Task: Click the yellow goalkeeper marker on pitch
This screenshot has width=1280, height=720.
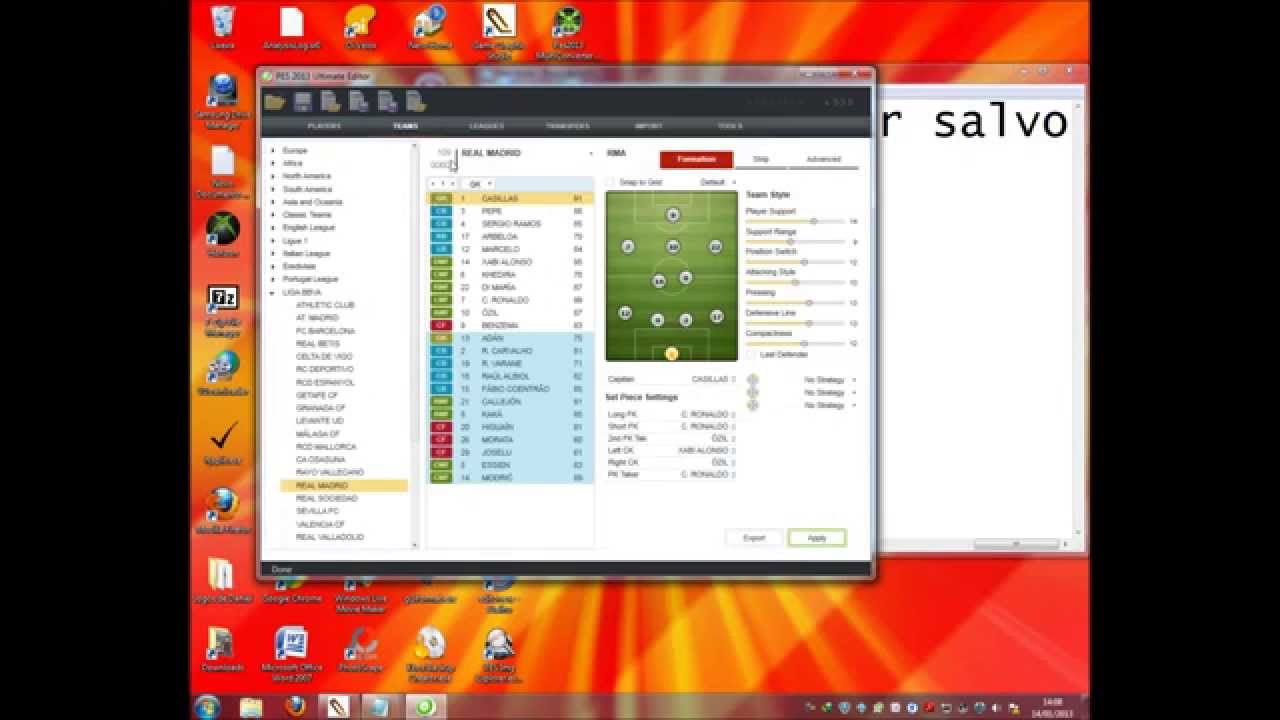Action: (671, 353)
